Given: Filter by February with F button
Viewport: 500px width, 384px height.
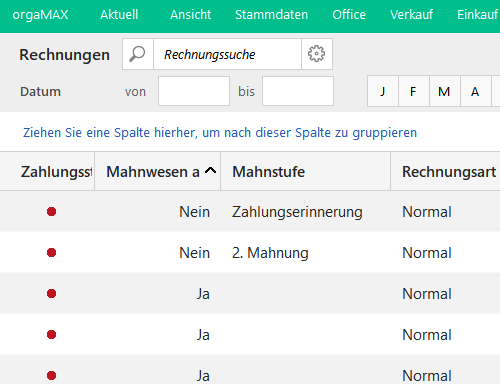Looking at the screenshot, I should pyautogui.click(x=413, y=91).
